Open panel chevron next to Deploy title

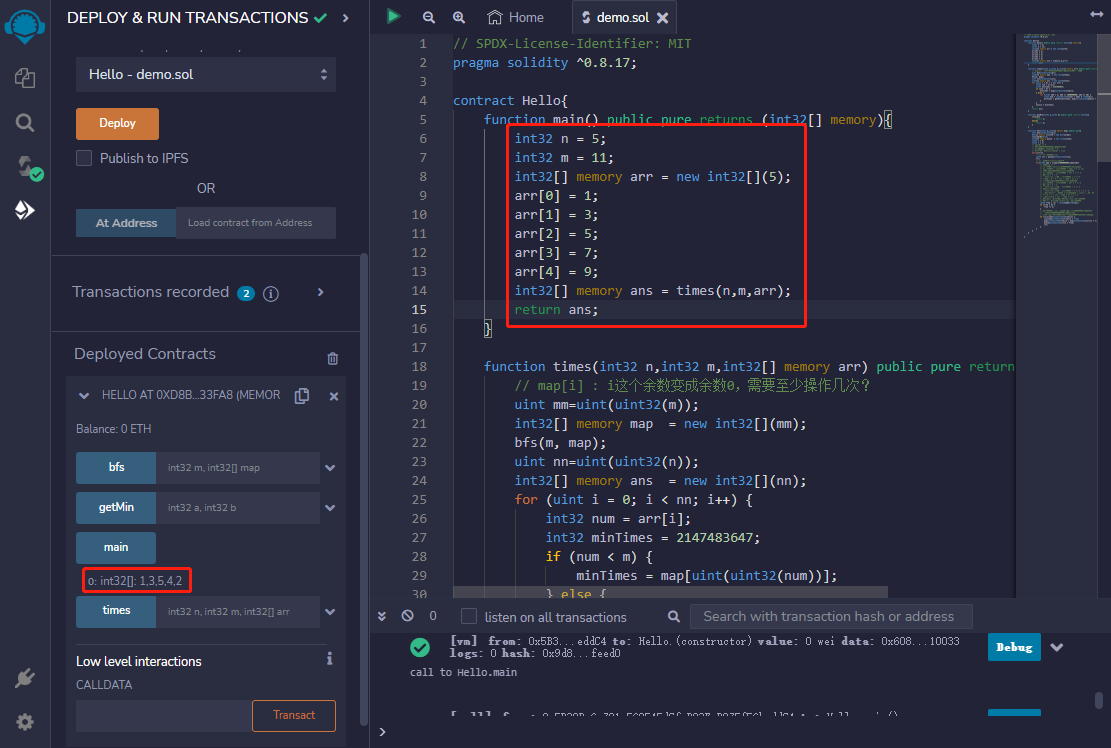coord(346,18)
